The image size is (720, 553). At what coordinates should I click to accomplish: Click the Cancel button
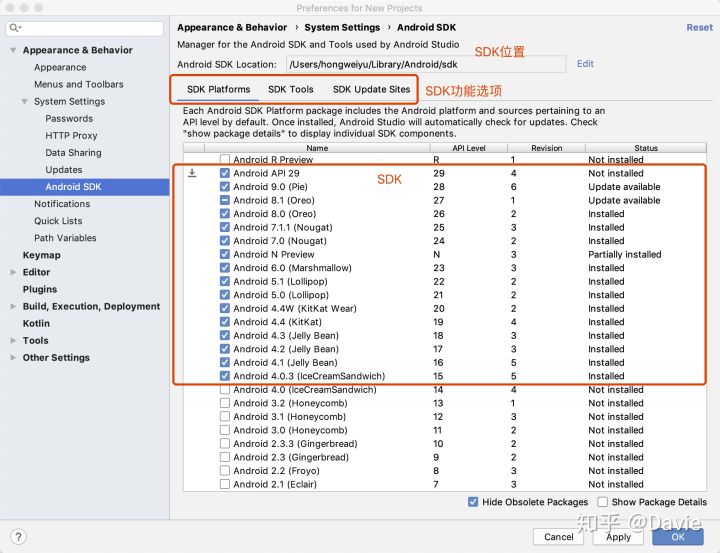tap(558, 536)
